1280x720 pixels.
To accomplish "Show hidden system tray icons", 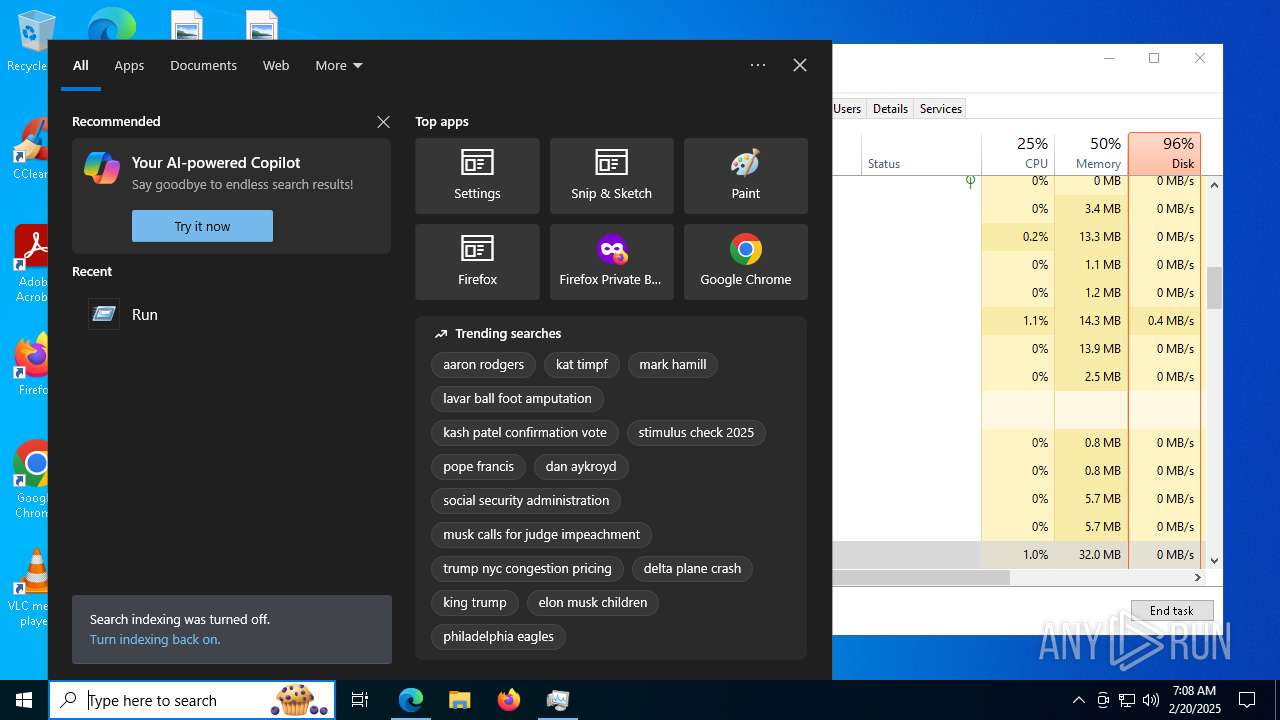I will click(x=1078, y=700).
